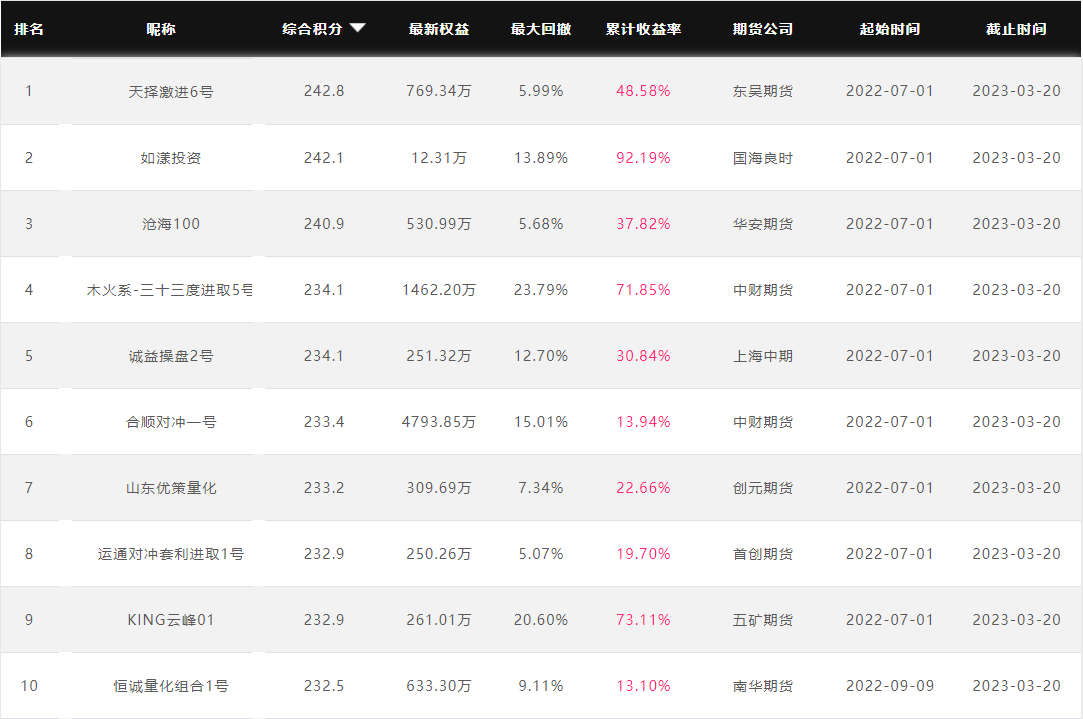Click the drawdown value 20.60%

click(x=541, y=620)
